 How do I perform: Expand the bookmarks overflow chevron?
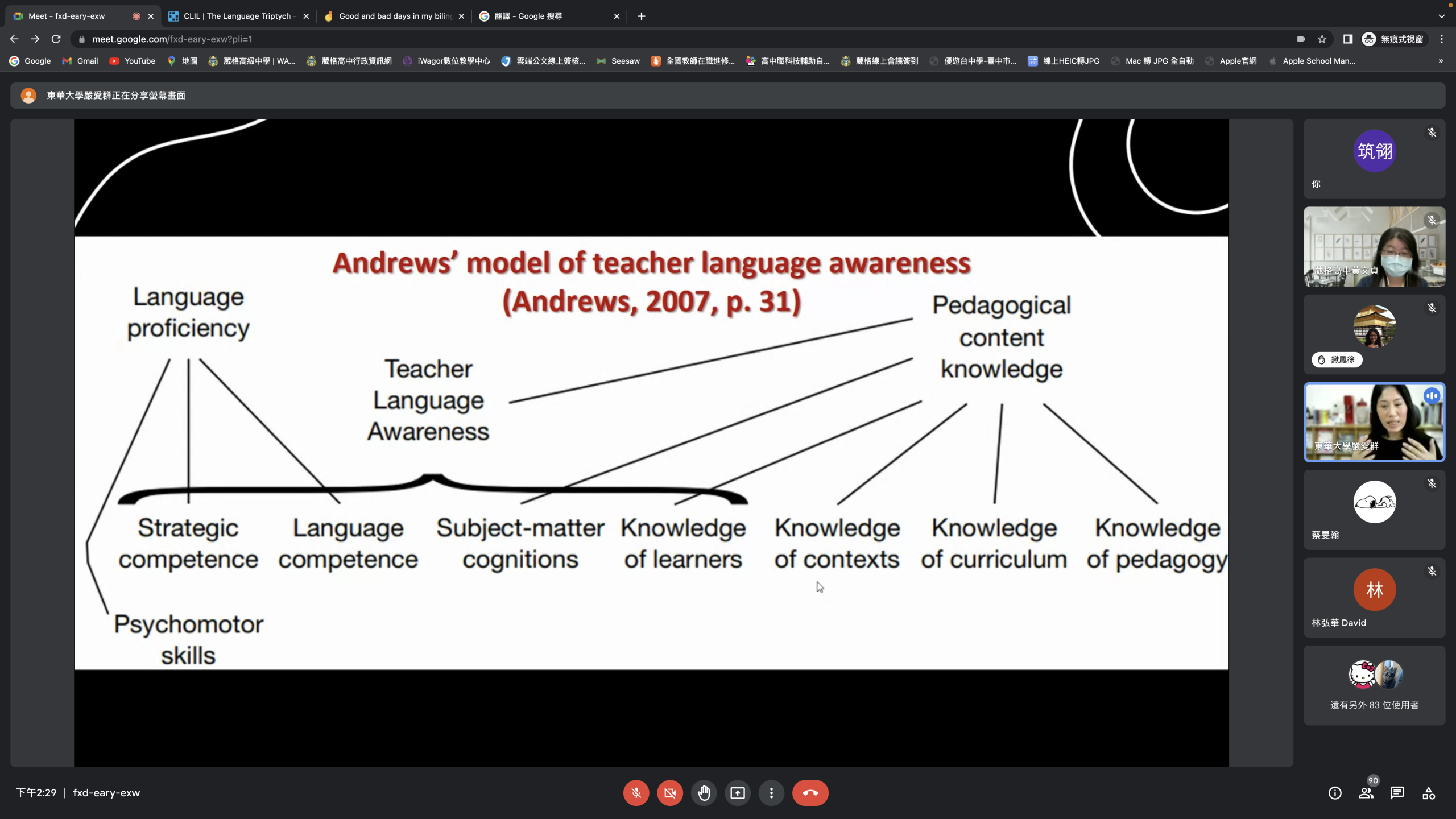pyautogui.click(x=1441, y=61)
